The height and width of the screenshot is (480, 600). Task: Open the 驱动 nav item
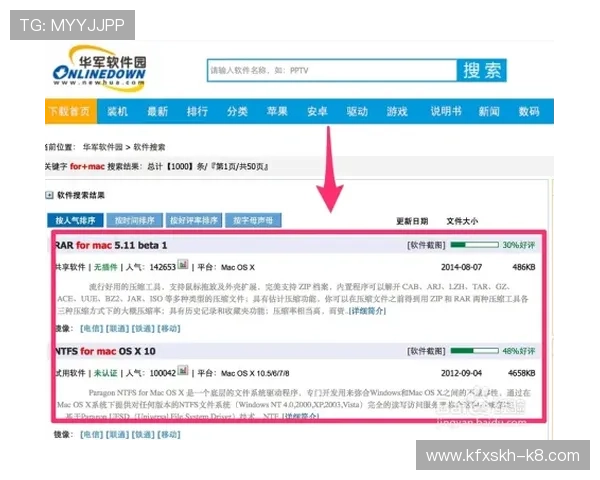[357, 111]
